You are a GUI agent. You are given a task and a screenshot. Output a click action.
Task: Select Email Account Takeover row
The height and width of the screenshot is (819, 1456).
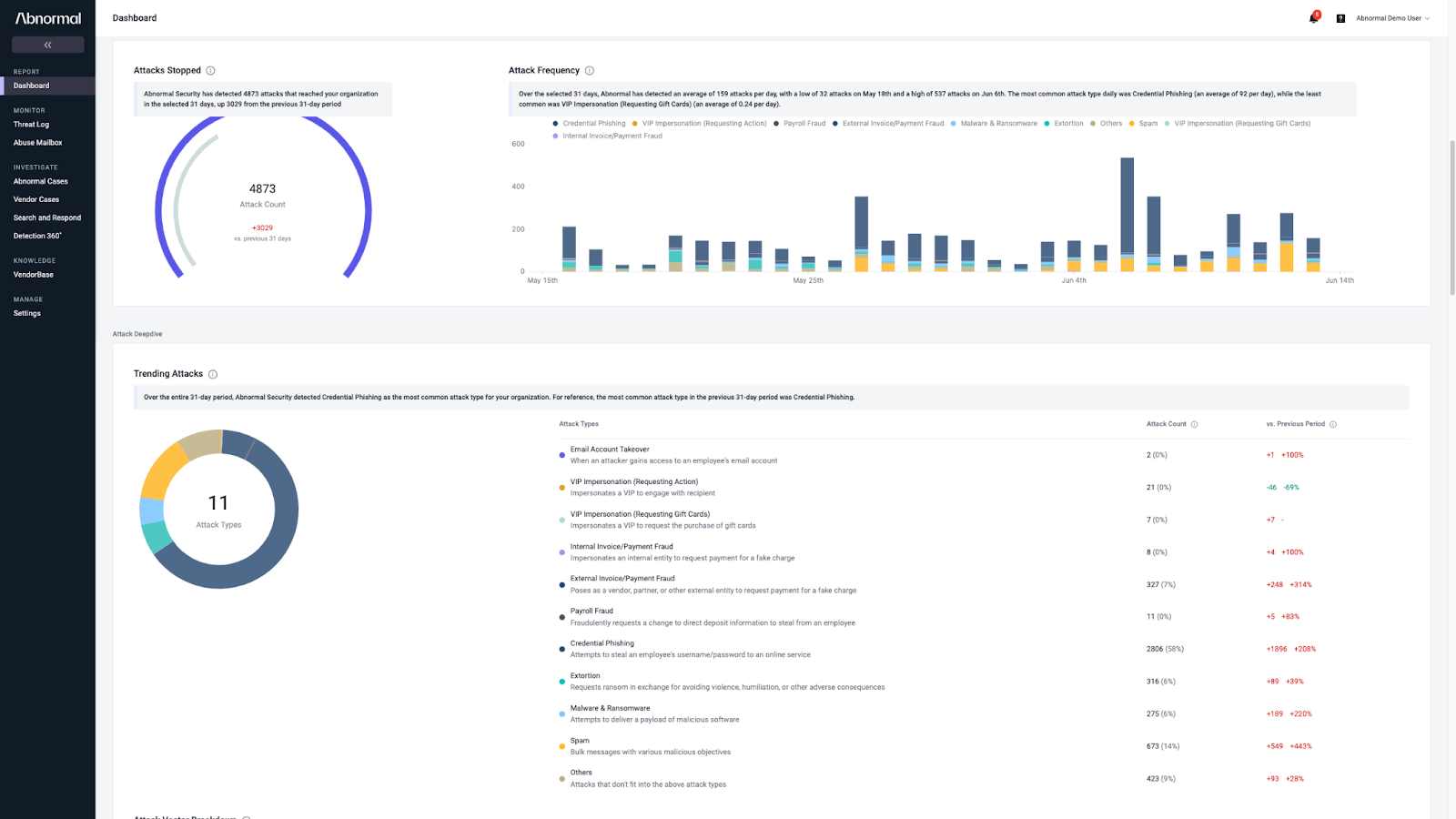tap(983, 455)
